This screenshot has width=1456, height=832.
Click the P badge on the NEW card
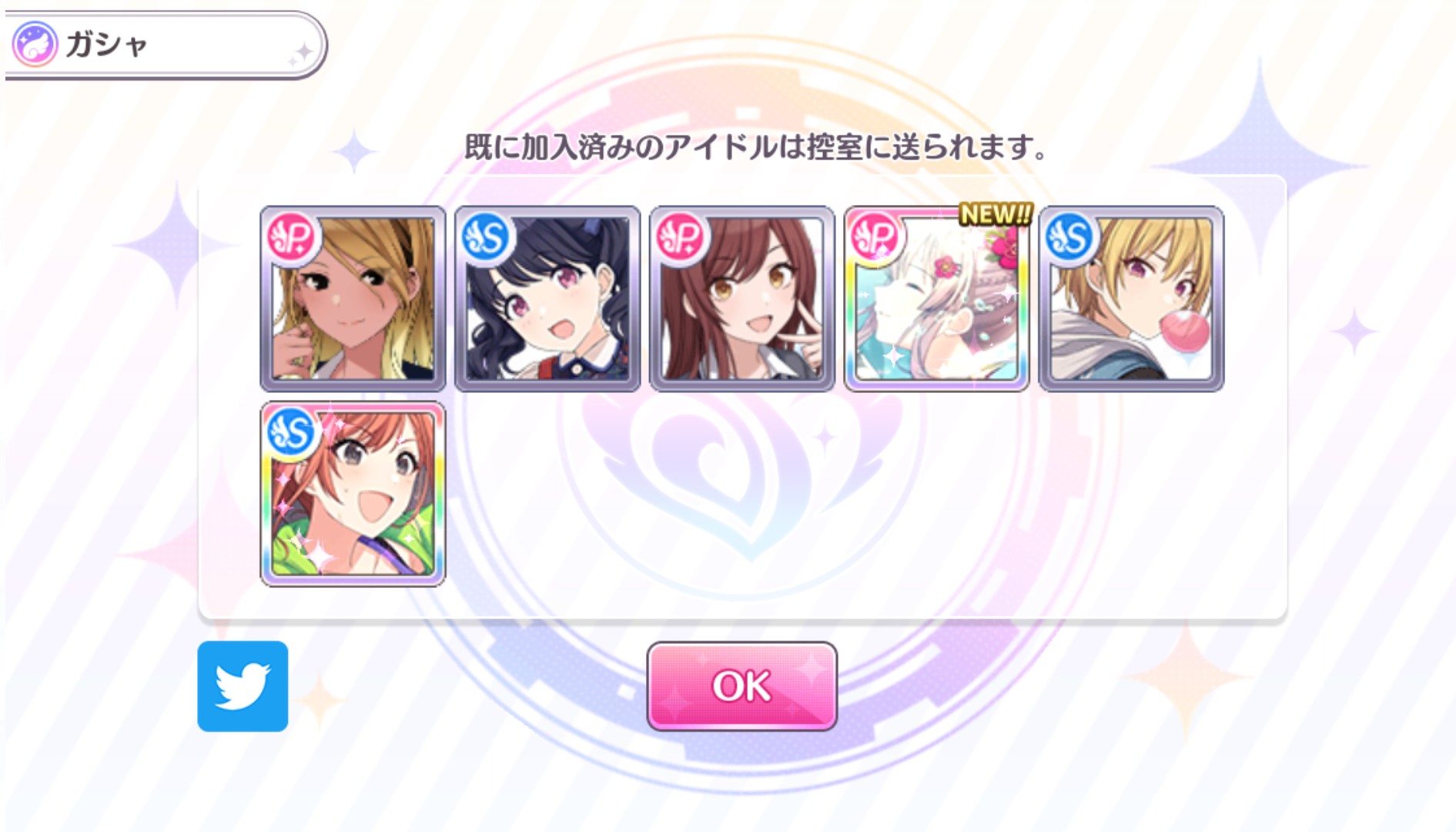(x=875, y=237)
